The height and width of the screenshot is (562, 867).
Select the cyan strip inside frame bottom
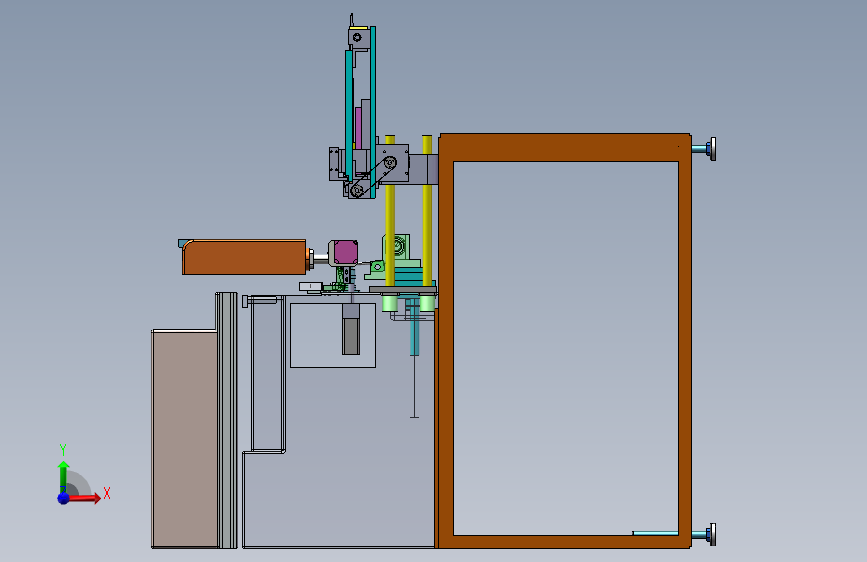point(655,533)
